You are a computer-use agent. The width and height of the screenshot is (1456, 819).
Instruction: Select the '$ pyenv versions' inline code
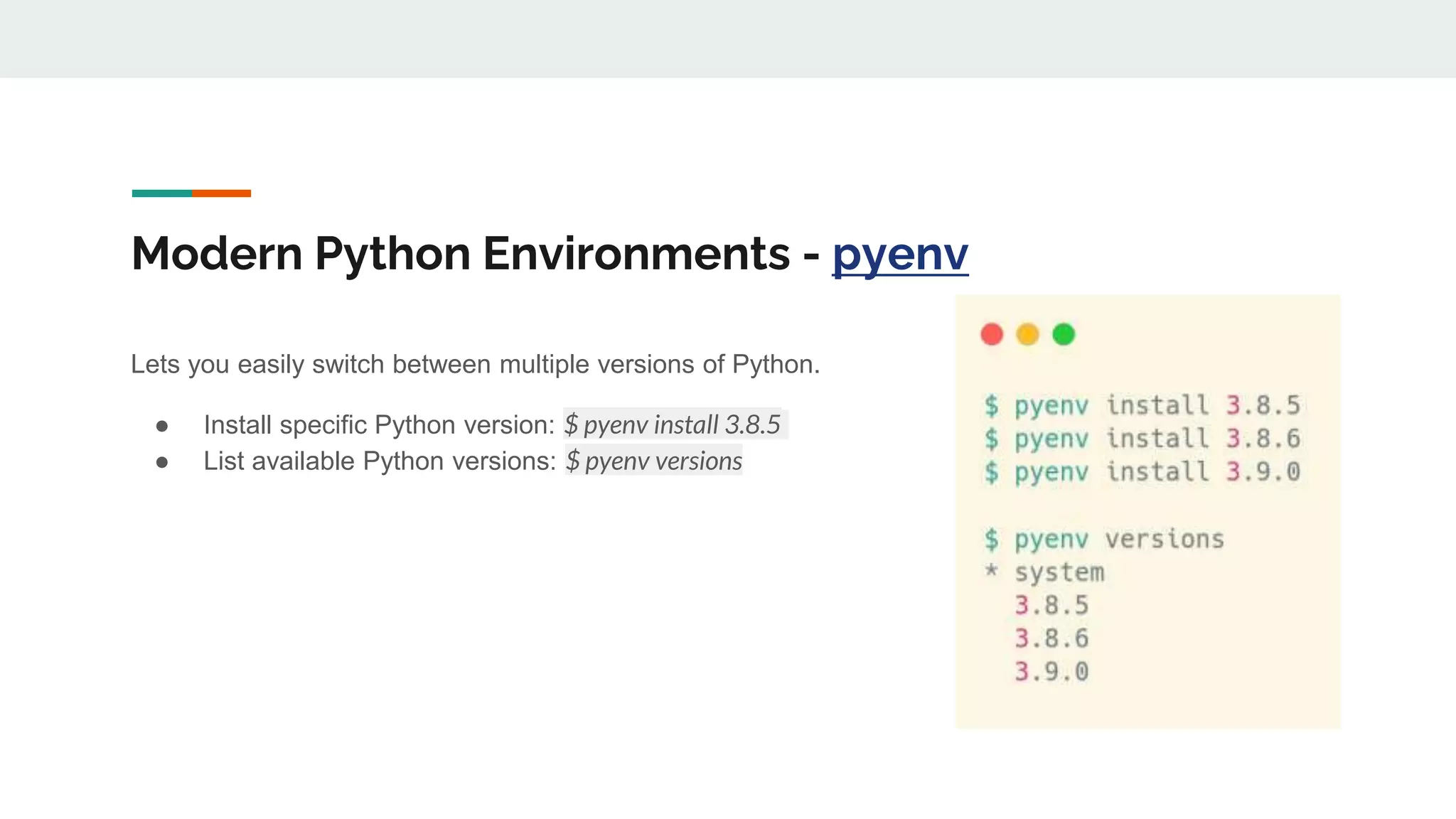click(653, 461)
